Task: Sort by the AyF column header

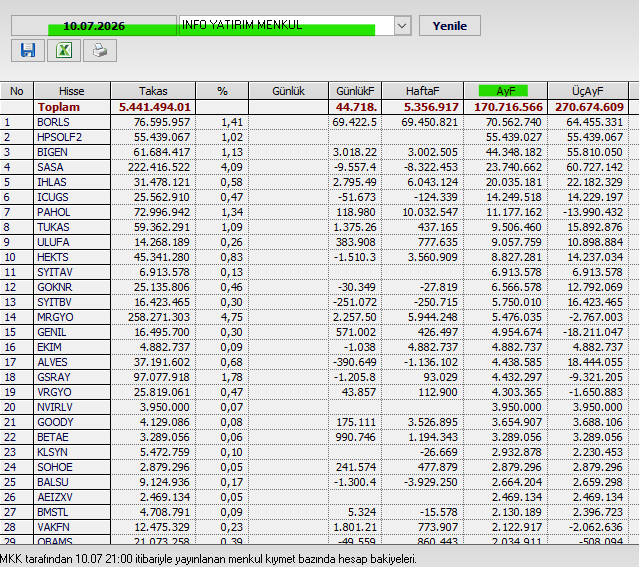Action: coord(506,91)
